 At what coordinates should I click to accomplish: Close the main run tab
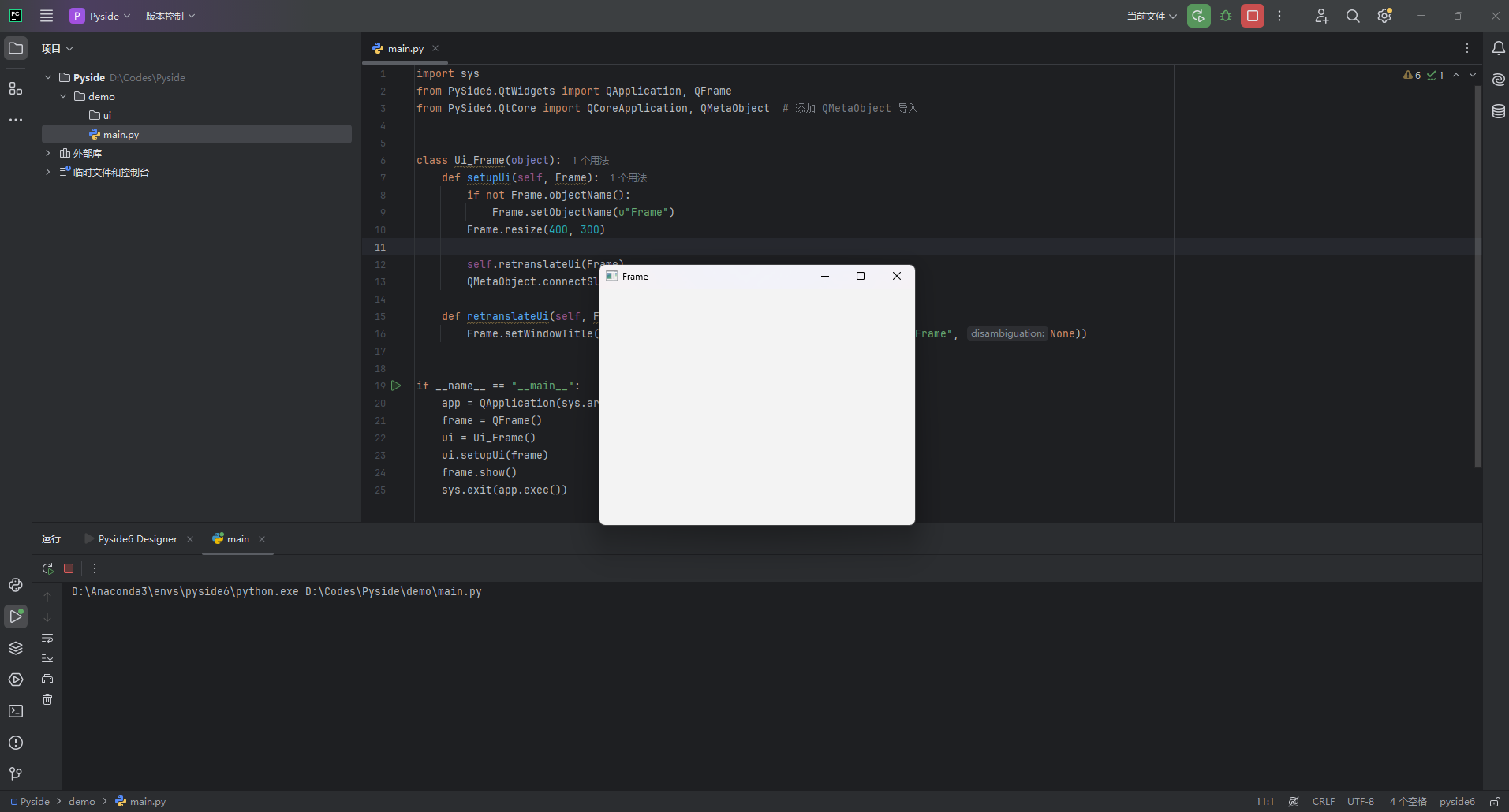point(262,539)
